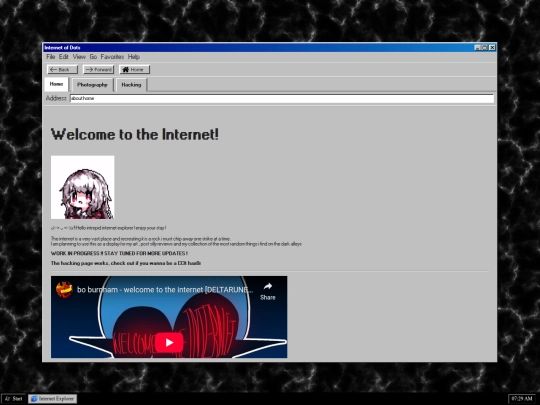
Task: Switch to the Photography tab
Action: (x=92, y=85)
